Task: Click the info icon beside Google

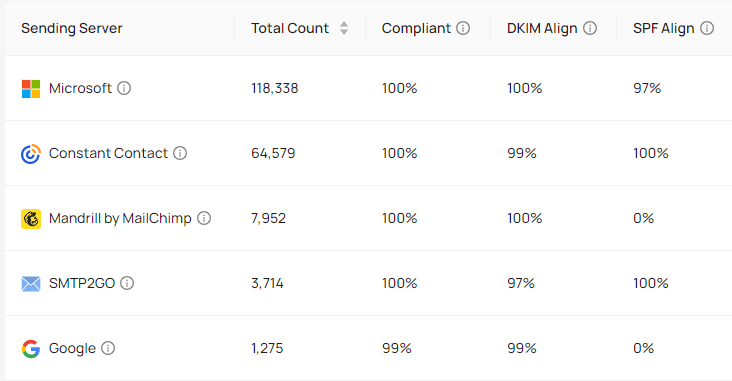Action: click(108, 348)
